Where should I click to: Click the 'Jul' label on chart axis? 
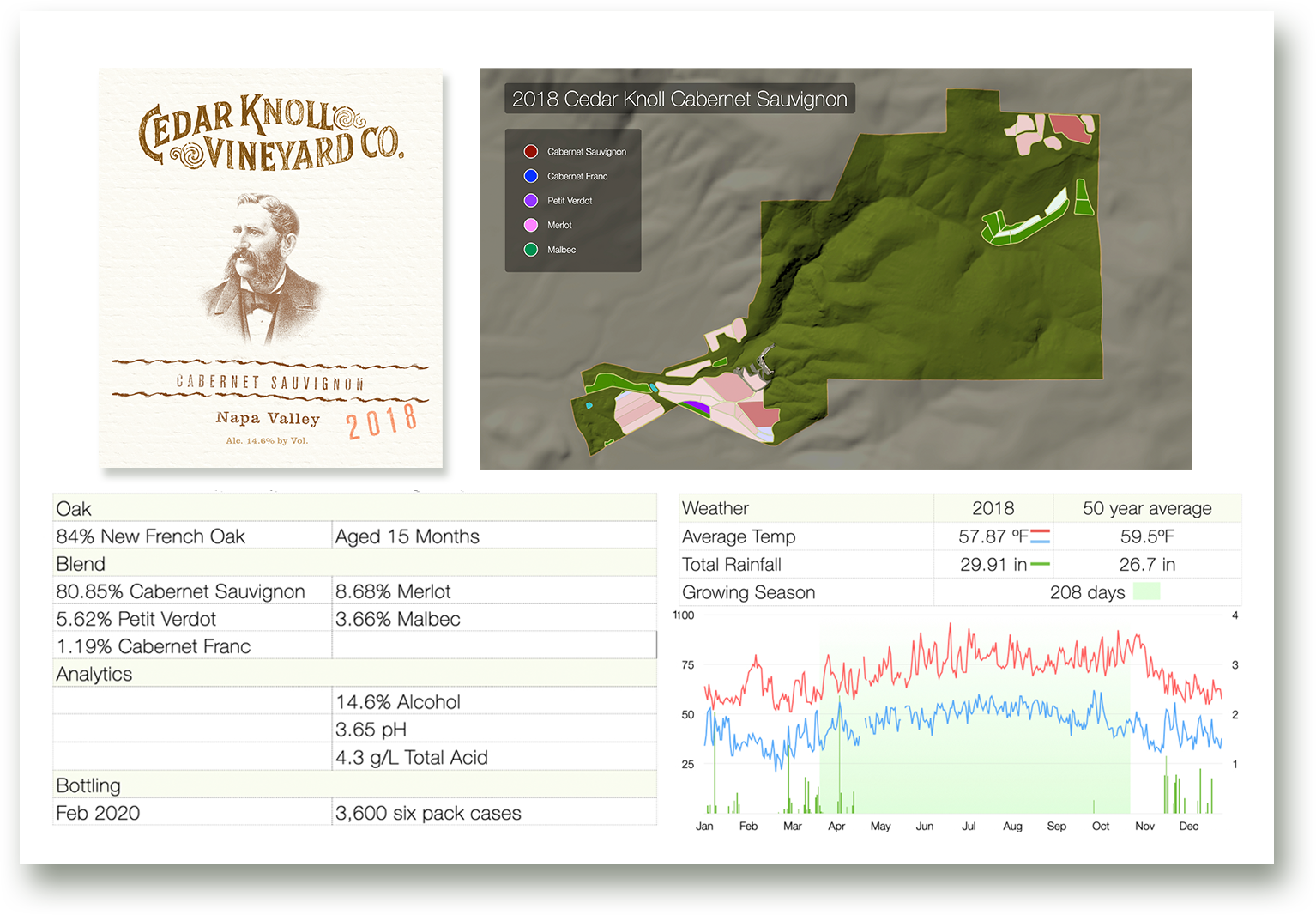(969, 826)
